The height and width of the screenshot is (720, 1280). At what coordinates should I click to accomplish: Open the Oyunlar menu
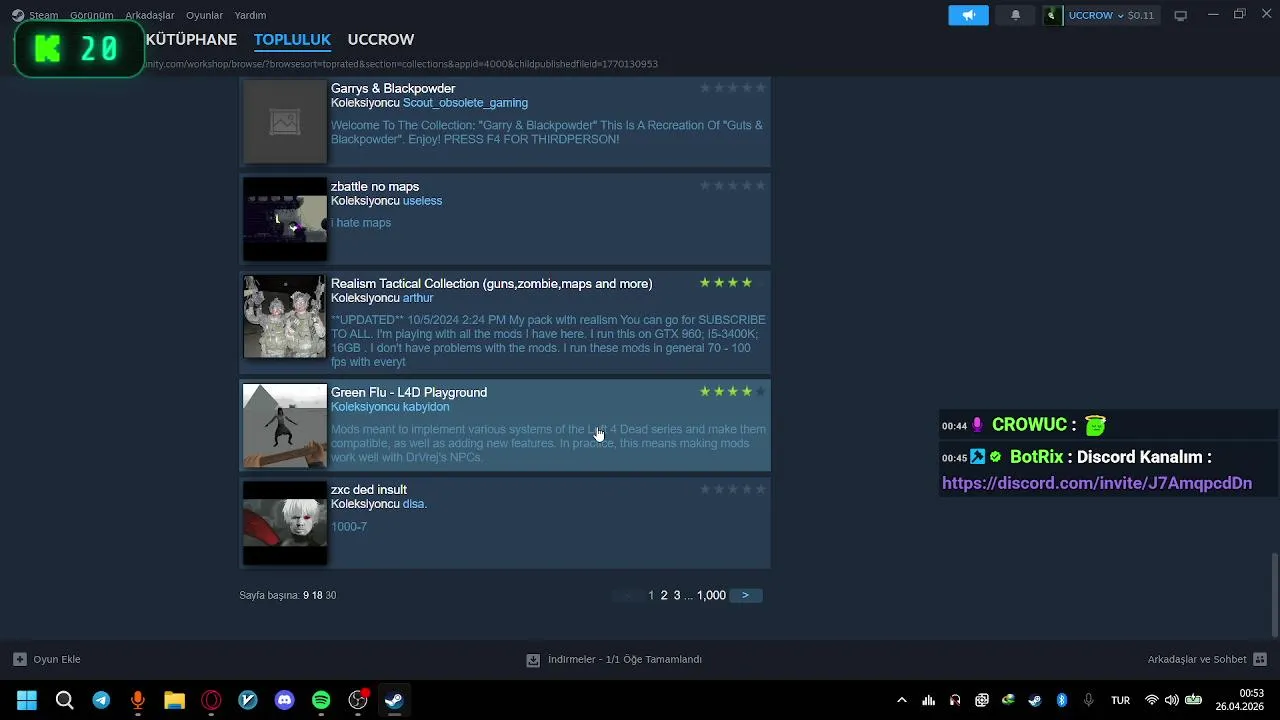click(204, 15)
